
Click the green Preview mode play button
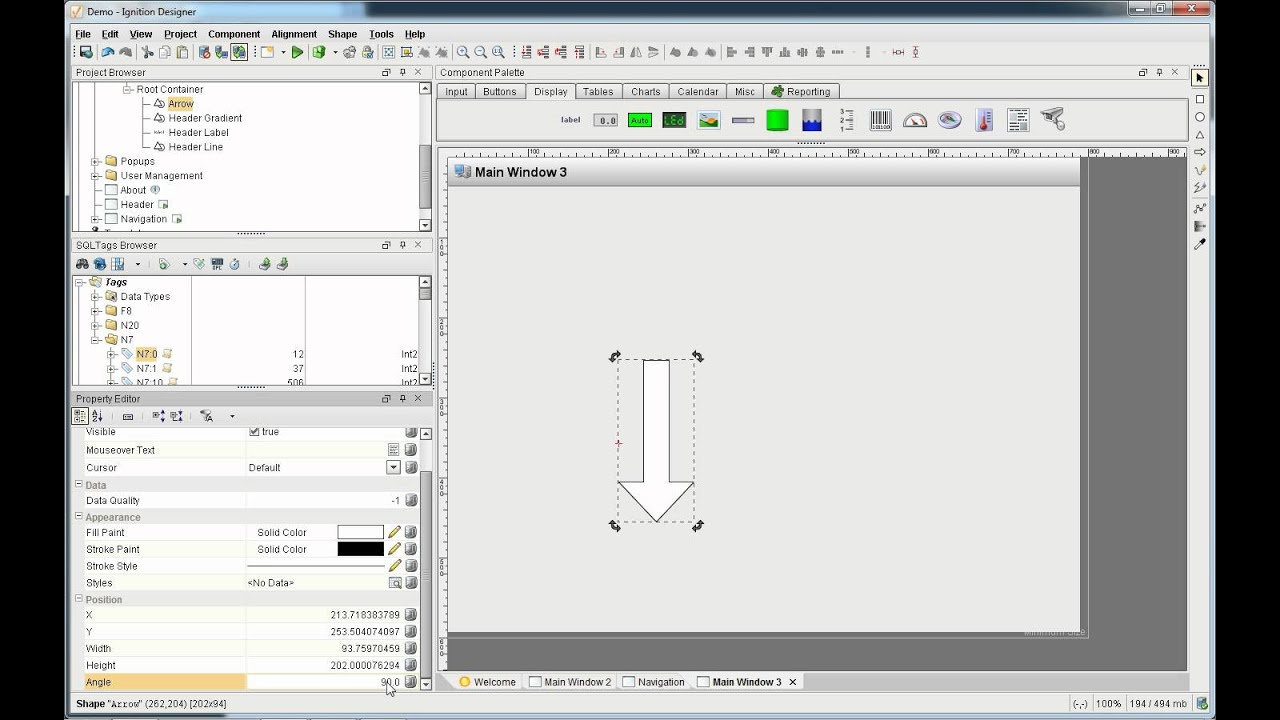[x=297, y=52]
